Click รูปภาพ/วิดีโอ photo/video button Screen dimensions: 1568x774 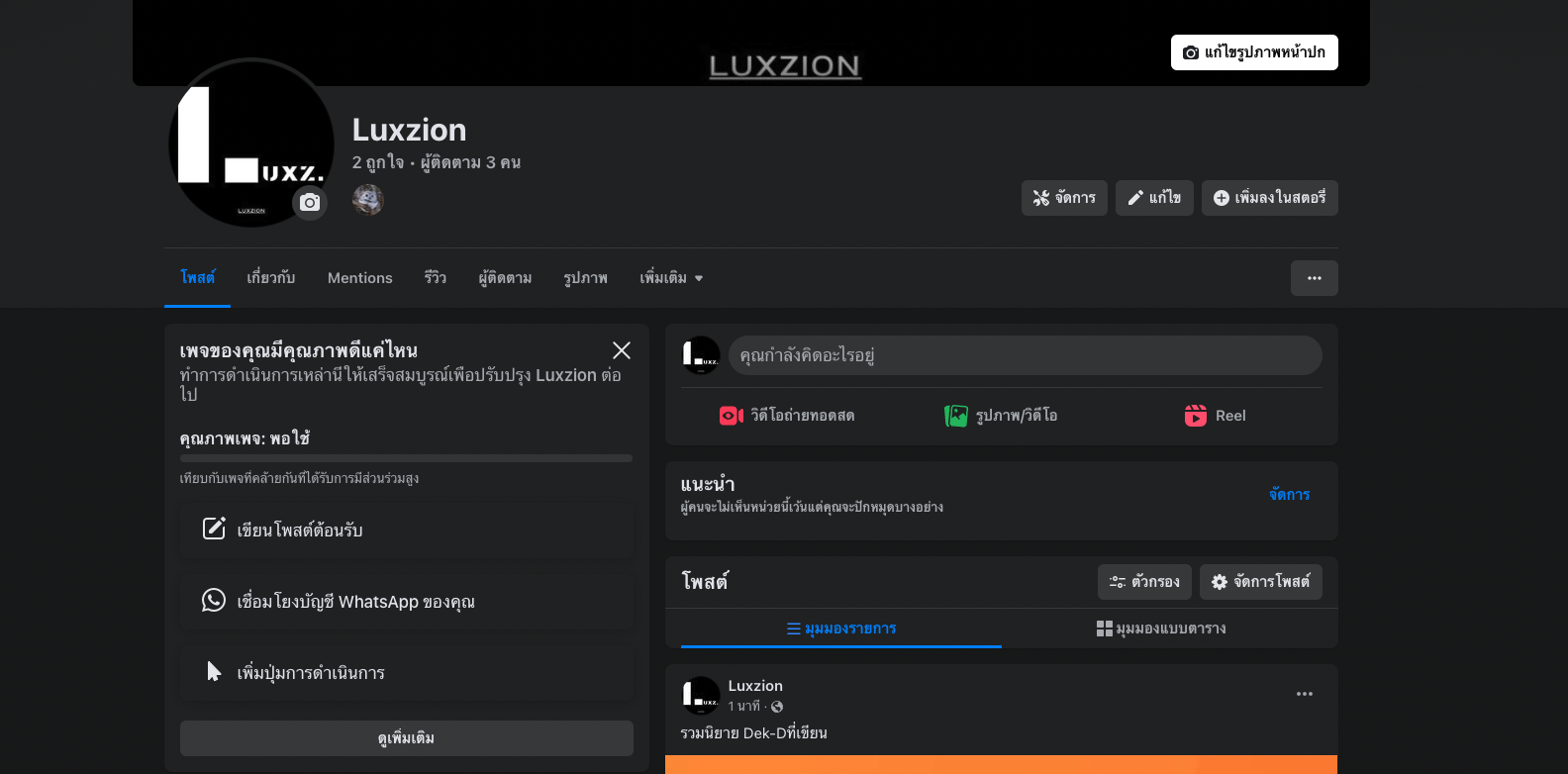point(1002,416)
